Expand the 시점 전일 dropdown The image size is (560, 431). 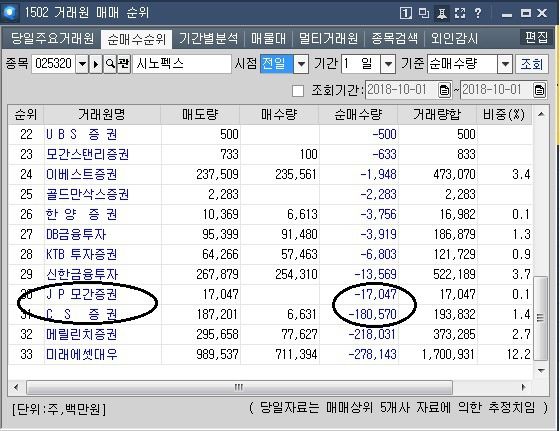(301, 64)
